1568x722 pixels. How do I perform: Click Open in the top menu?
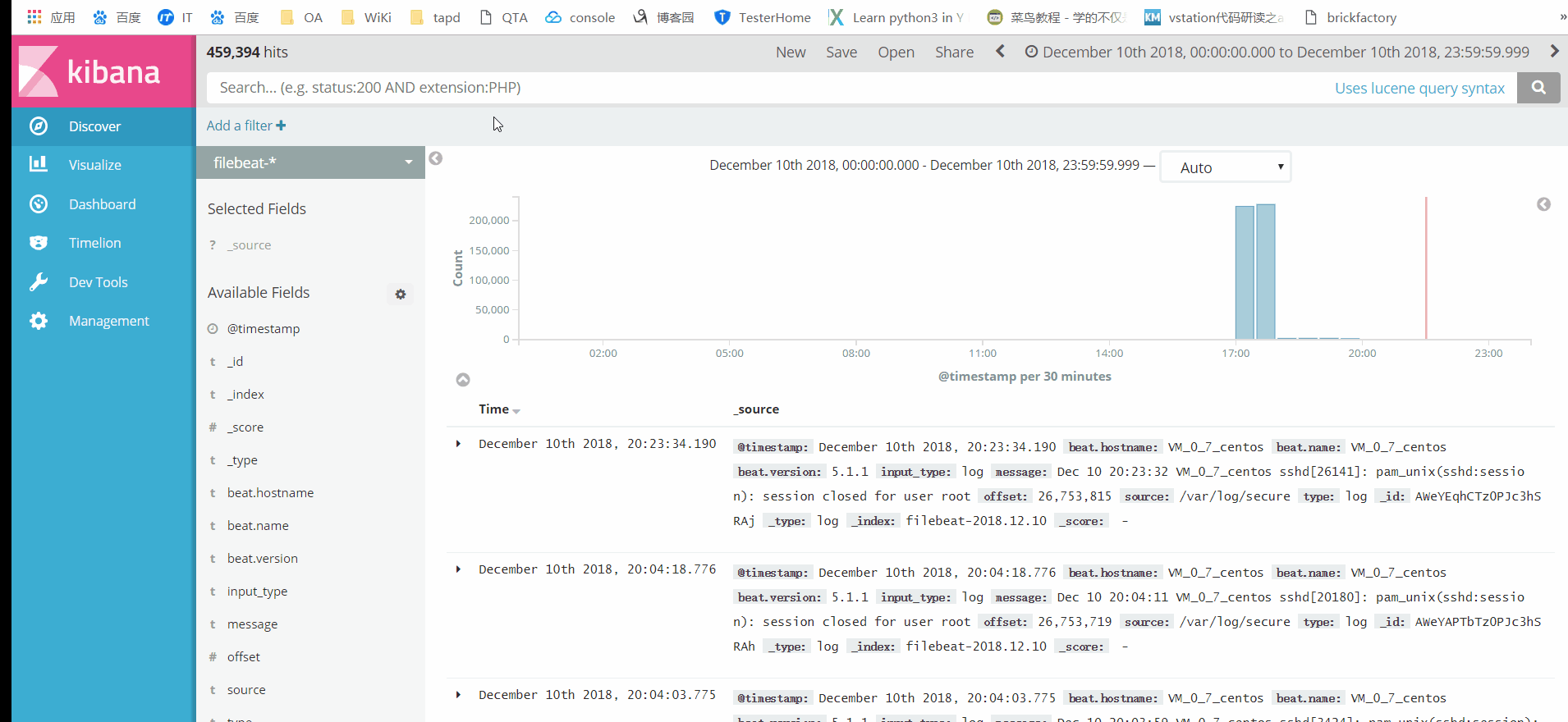pos(896,52)
